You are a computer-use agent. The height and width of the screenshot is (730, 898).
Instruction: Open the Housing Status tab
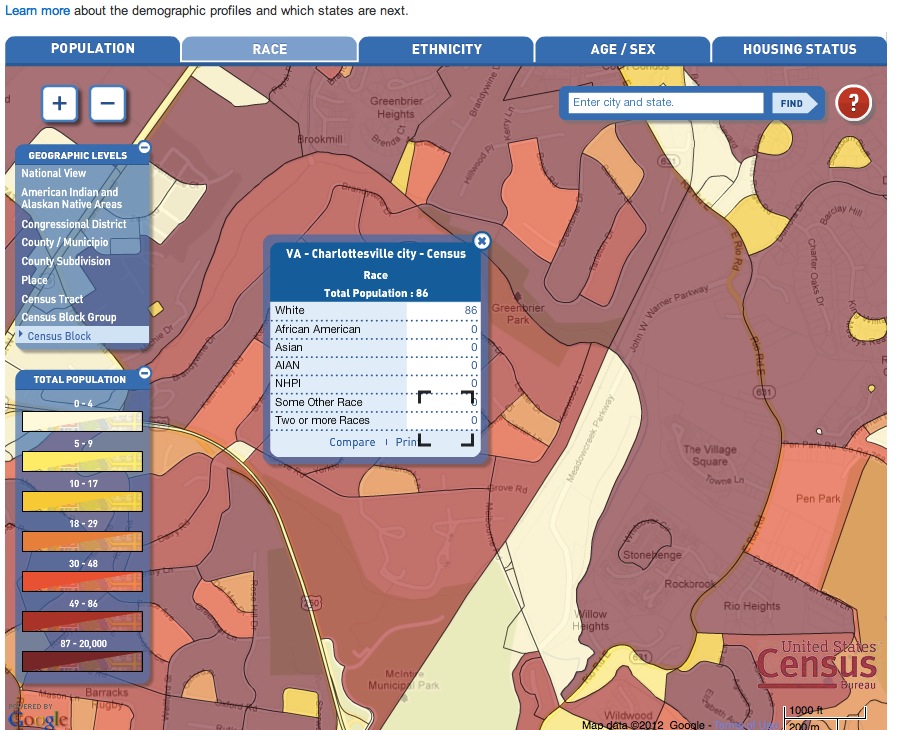[799, 49]
